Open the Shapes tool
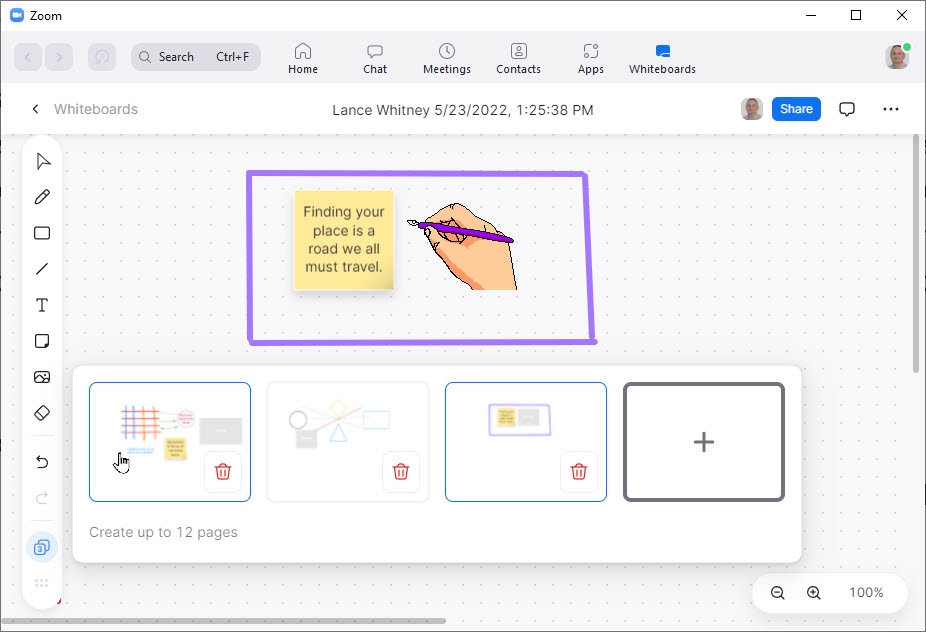926x632 pixels. [x=42, y=233]
